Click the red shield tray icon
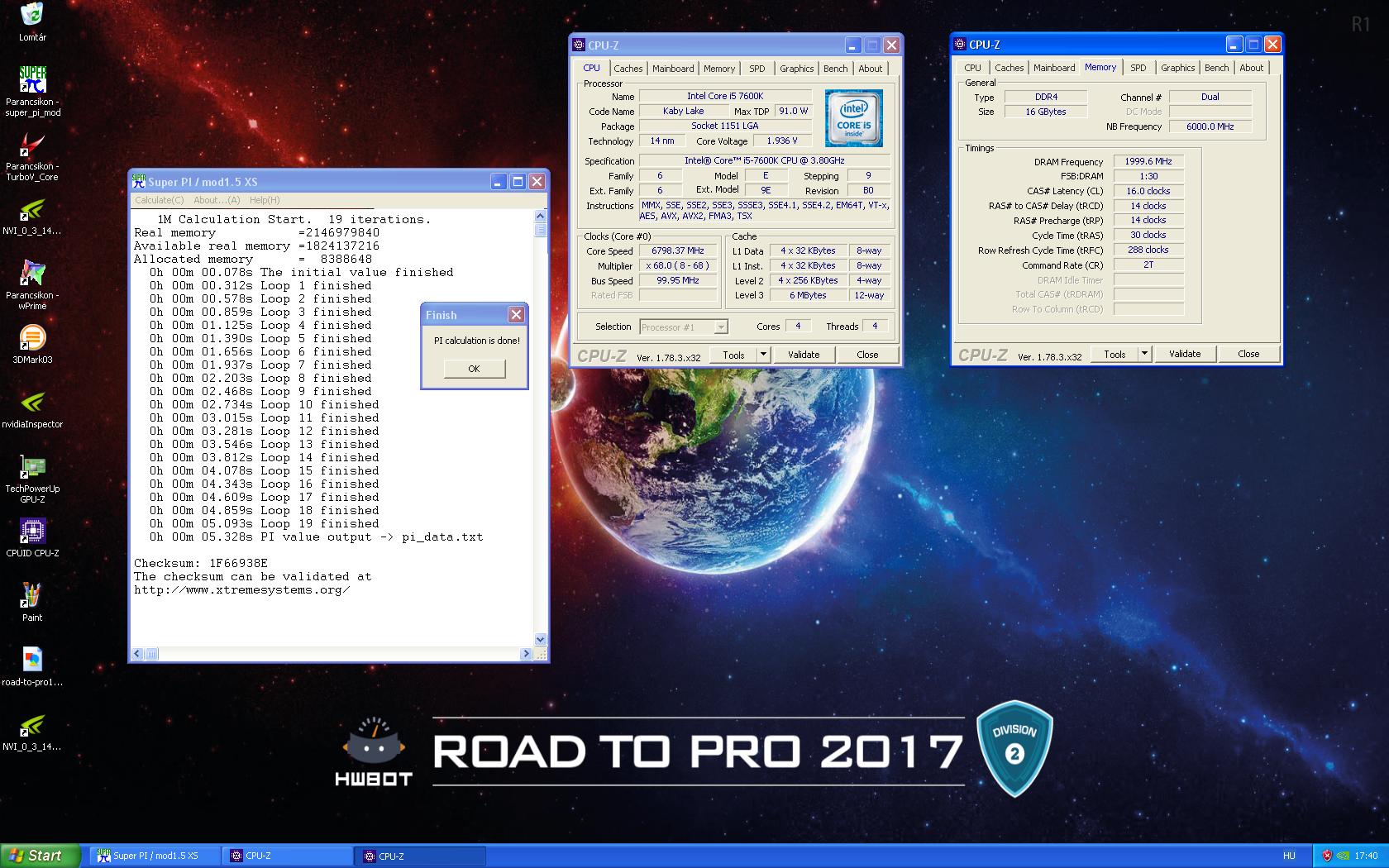Image resolution: width=1389 pixels, height=868 pixels. point(1328,856)
